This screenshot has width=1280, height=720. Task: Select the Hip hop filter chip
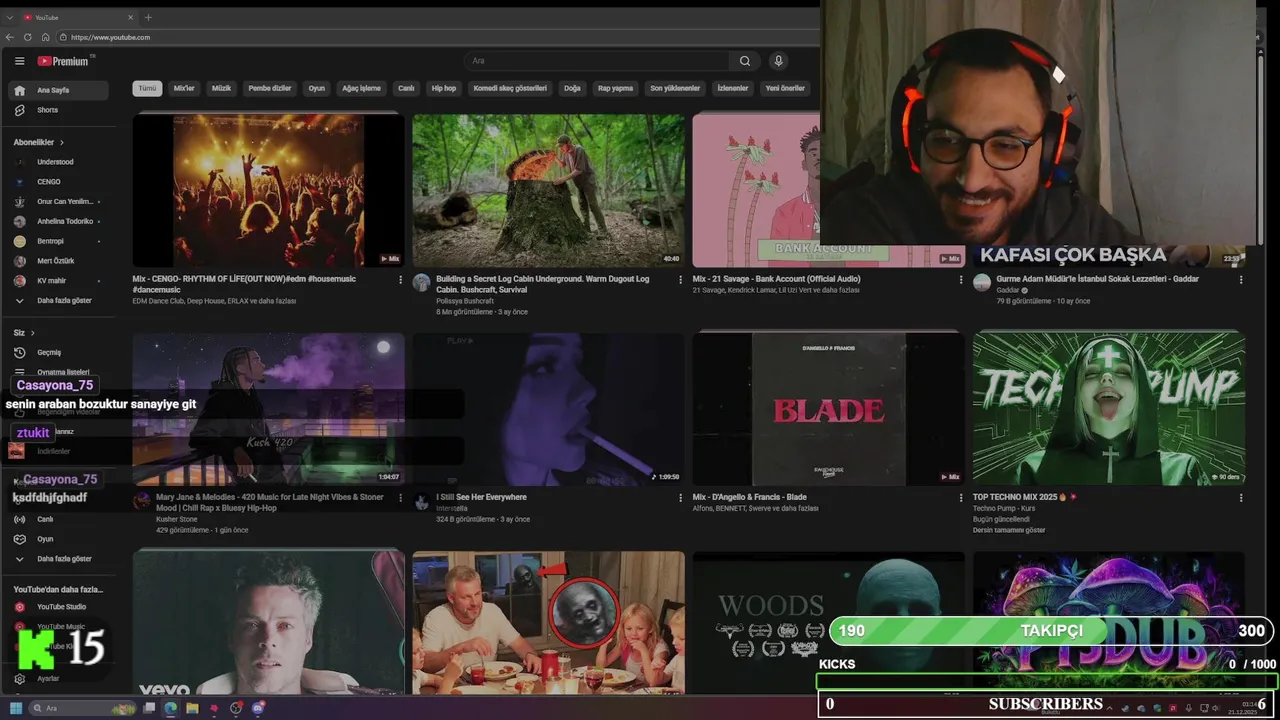point(444,88)
